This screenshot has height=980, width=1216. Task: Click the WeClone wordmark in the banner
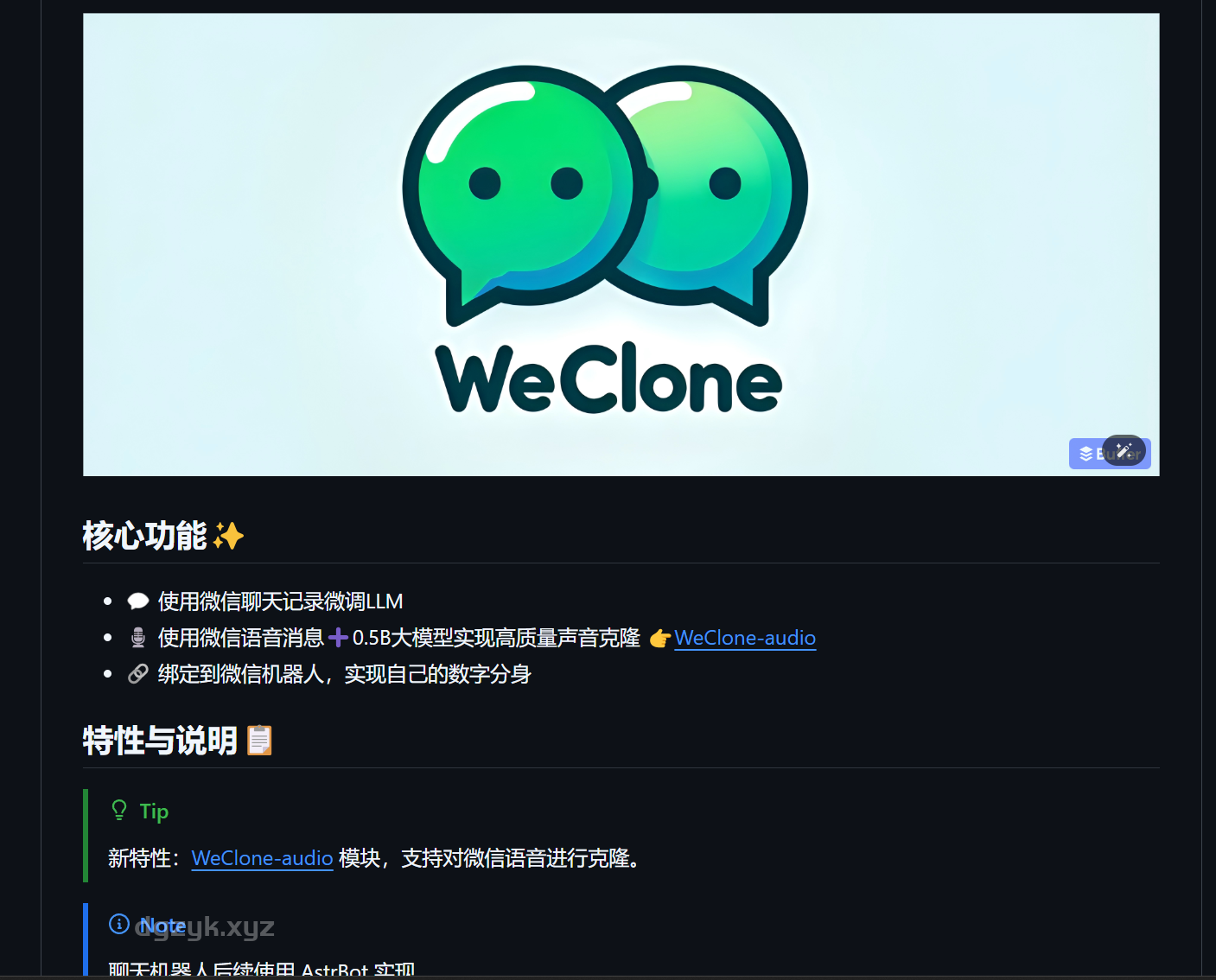click(x=608, y=379)
